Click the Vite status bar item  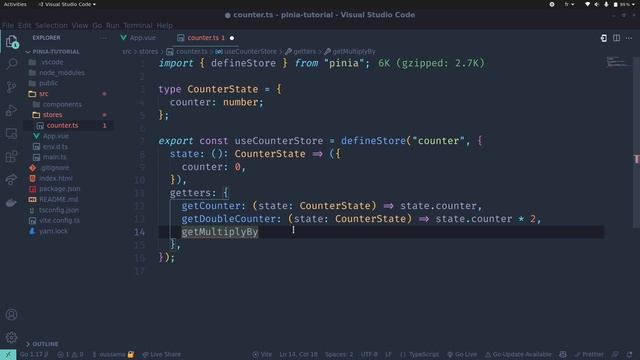point(262,355)
